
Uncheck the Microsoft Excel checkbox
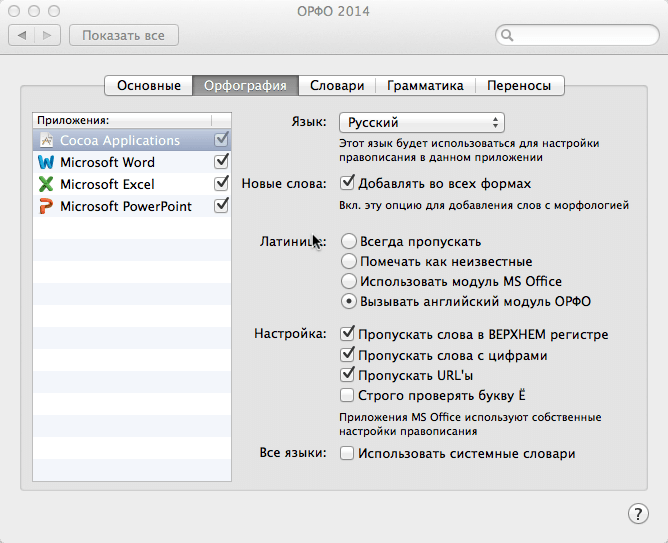point(221,184)
